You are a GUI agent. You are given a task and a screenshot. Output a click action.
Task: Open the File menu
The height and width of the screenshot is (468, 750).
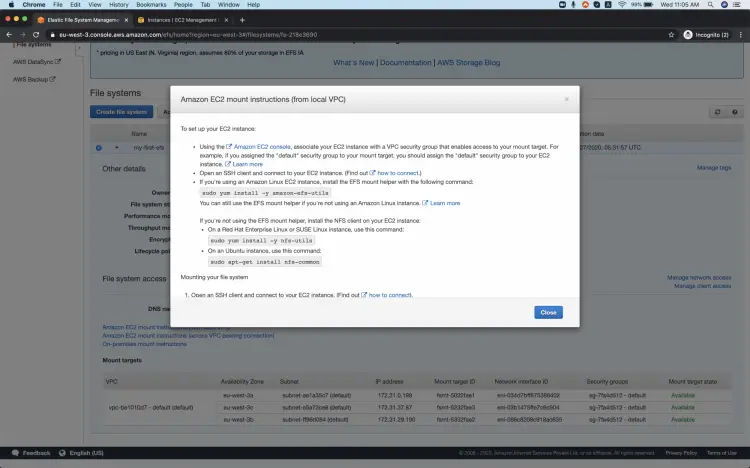coord(58,5)
